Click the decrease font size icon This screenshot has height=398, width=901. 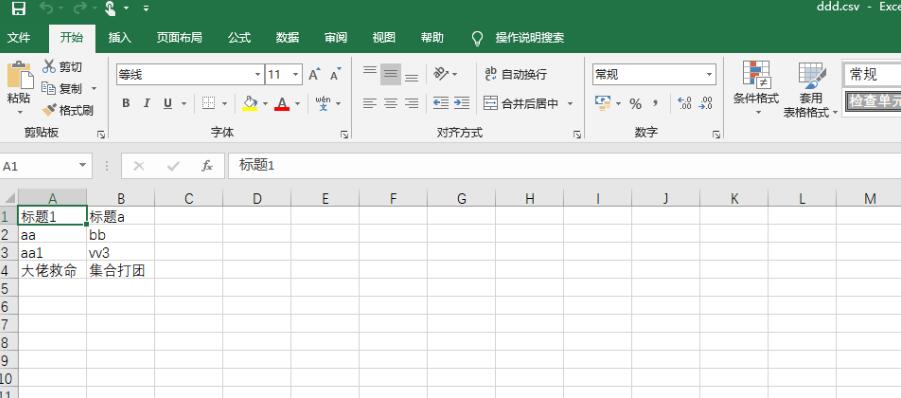336,74
